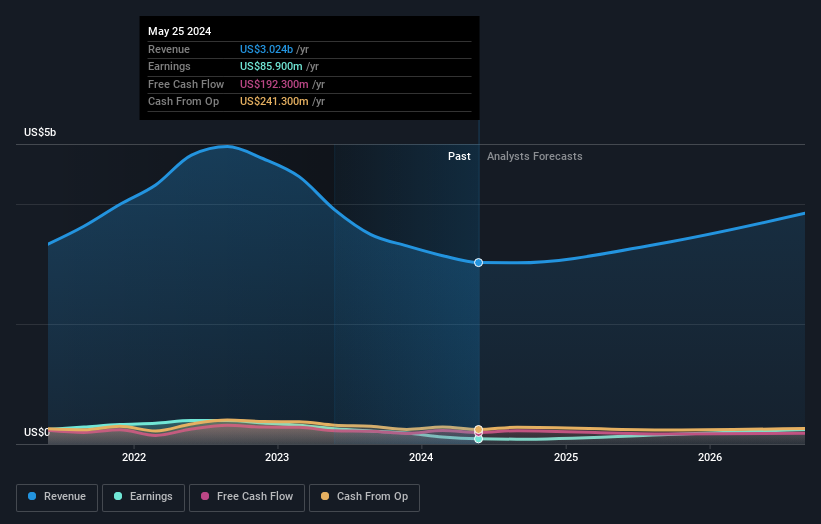This screenshot has height=524, width=821.
Task: Toggle the Cash From Op legend series
Action: (364, 497)
